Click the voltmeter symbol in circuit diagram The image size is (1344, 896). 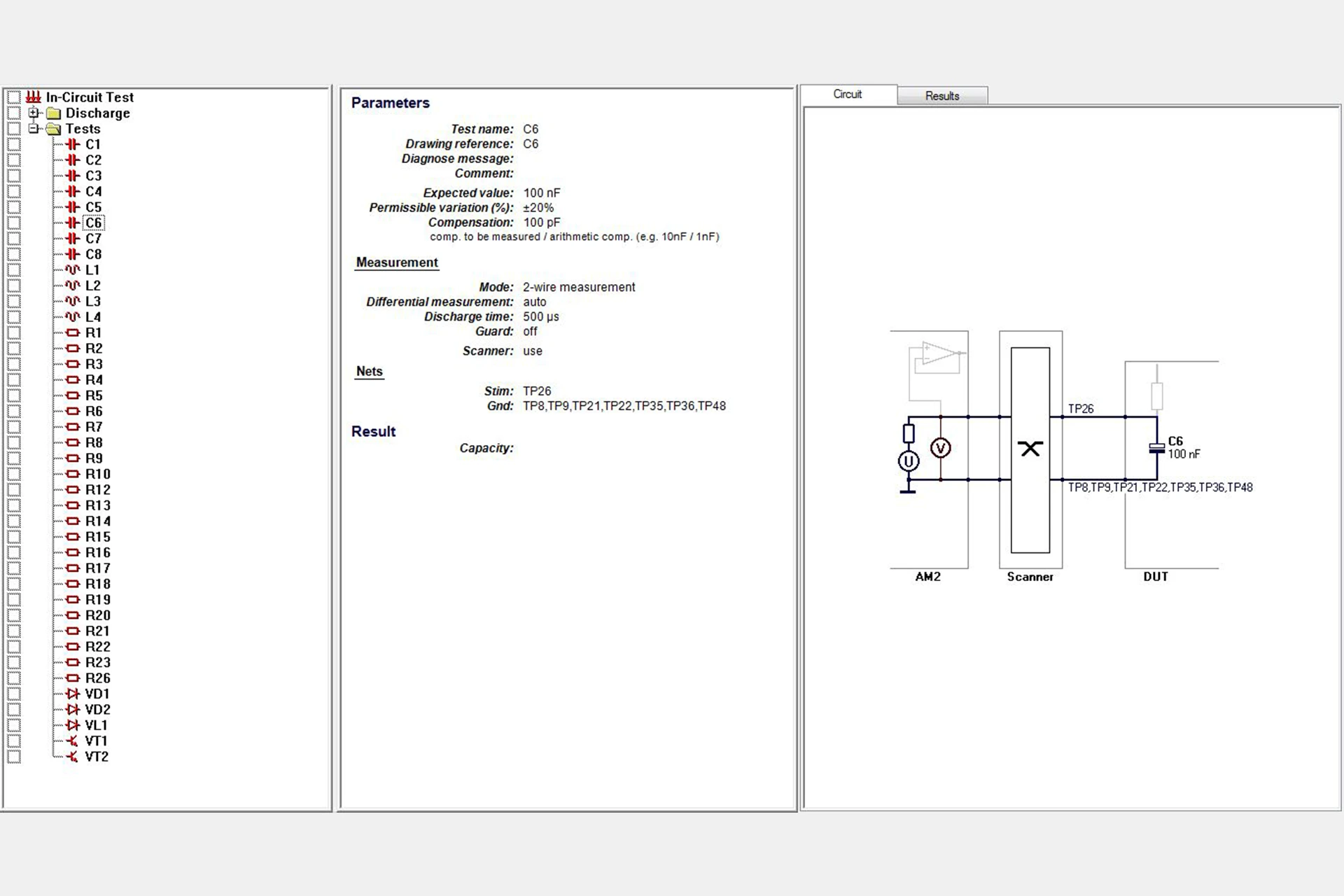(x=940, y=448)
